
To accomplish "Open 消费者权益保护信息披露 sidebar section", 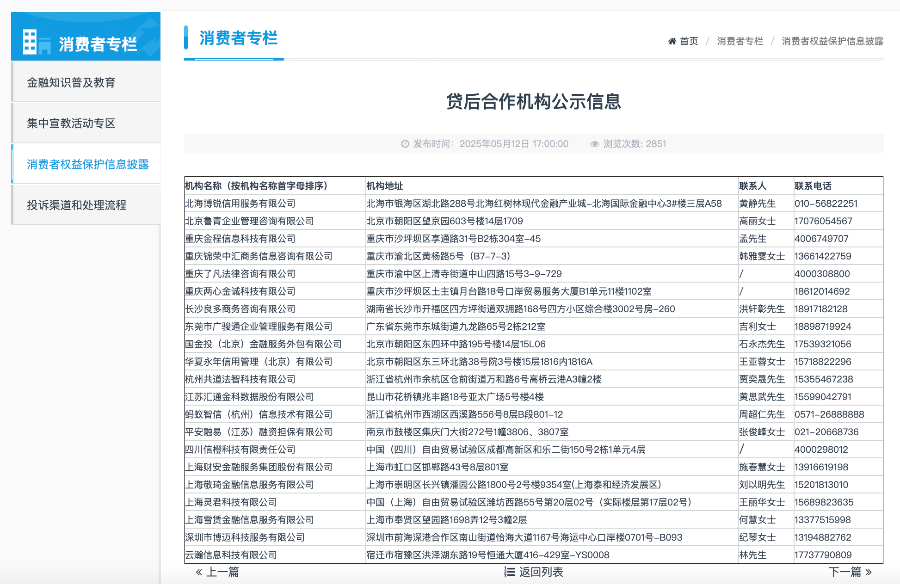I will tap(87, 164).
